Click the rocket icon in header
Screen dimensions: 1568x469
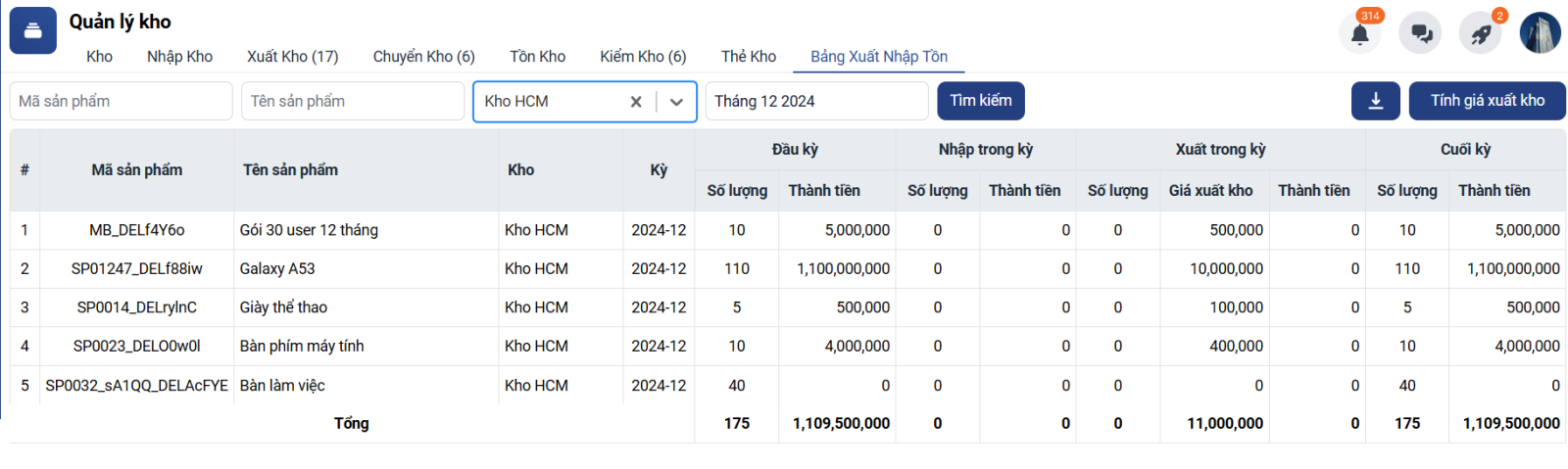[1481, 34]
